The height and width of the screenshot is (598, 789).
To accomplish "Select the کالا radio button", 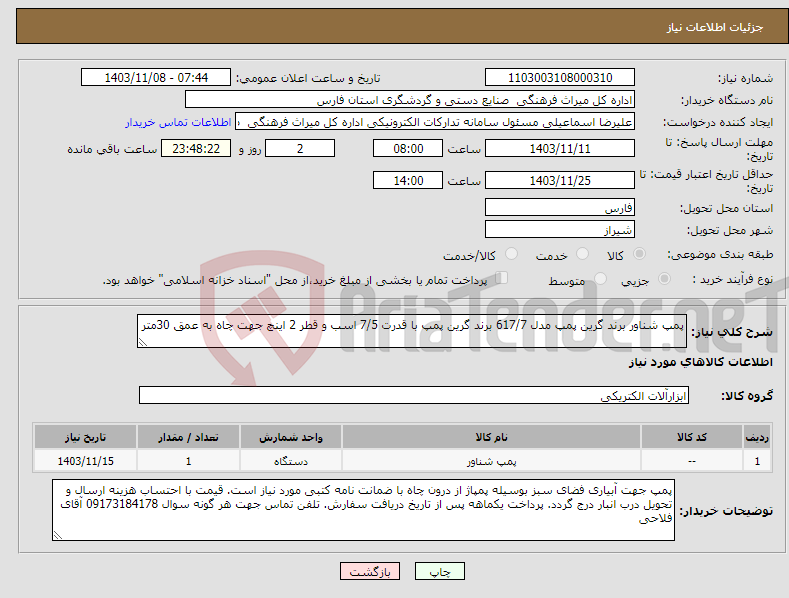I will coord(639,254).
